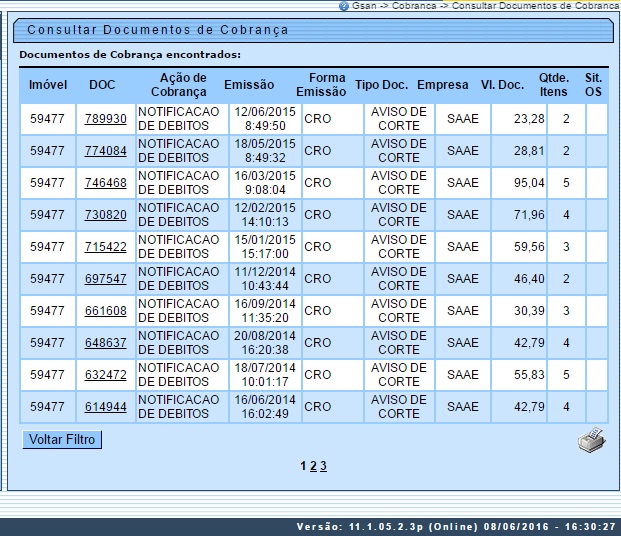Open document 774084
621x536 pixels.
click(x=106, y=151)
